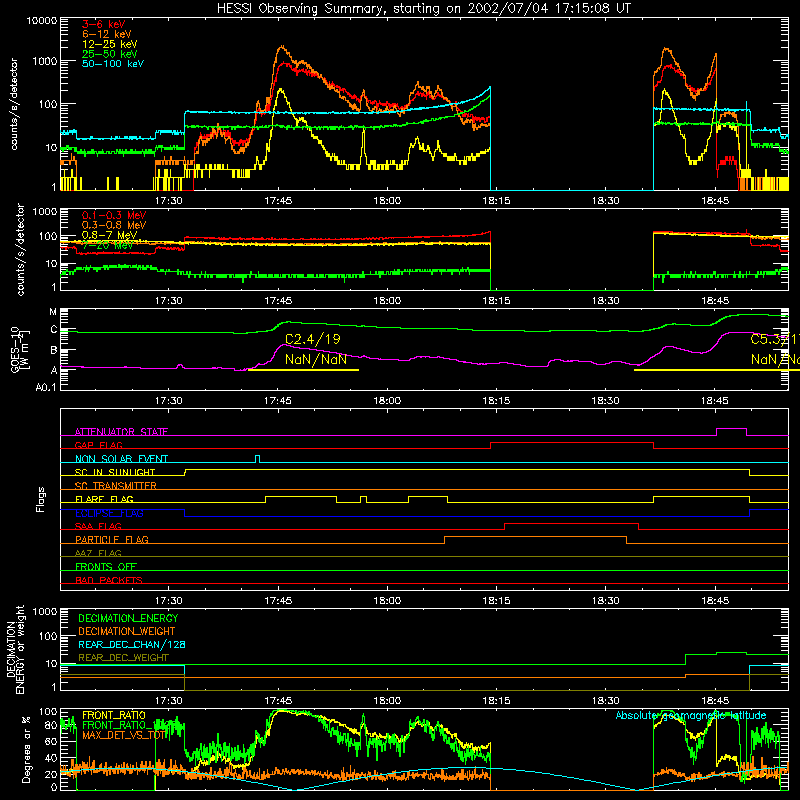Select the 3-6 keV legend label

pyautogui.click(x=103, y=24)
